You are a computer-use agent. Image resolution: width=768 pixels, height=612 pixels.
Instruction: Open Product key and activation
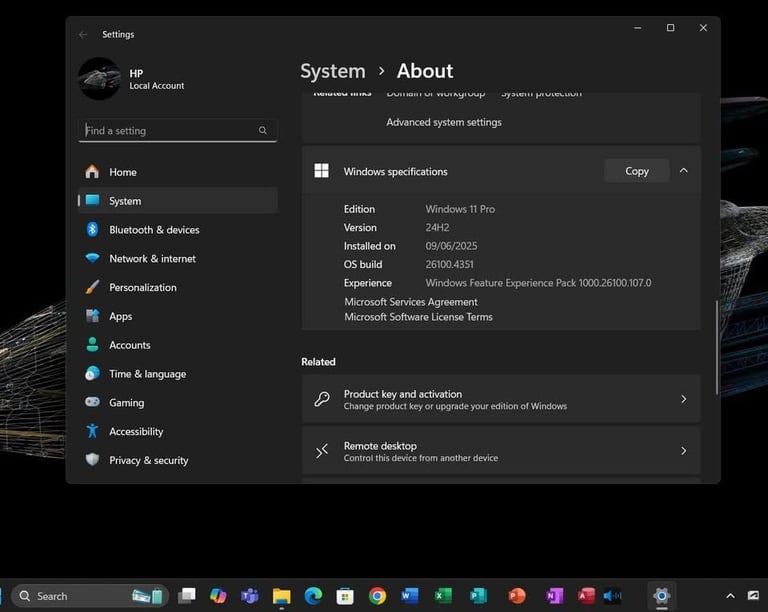pos(501,399)
